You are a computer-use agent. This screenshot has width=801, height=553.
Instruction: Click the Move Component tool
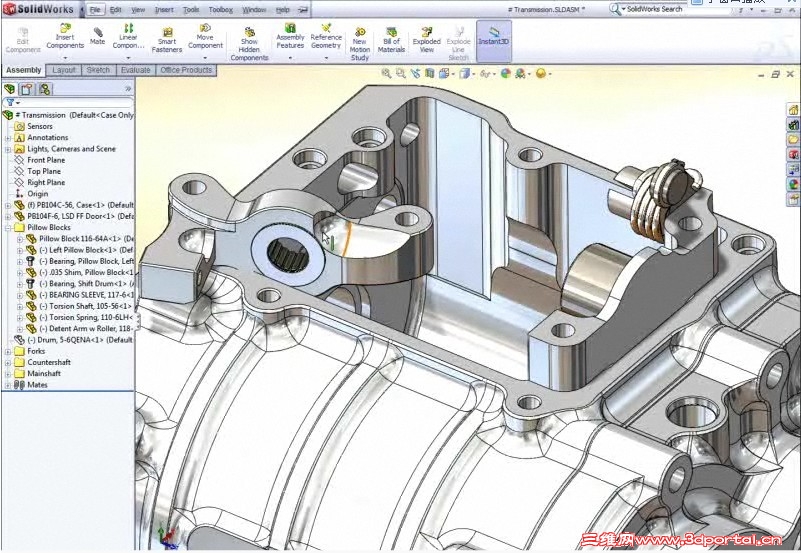pos(205,36)
